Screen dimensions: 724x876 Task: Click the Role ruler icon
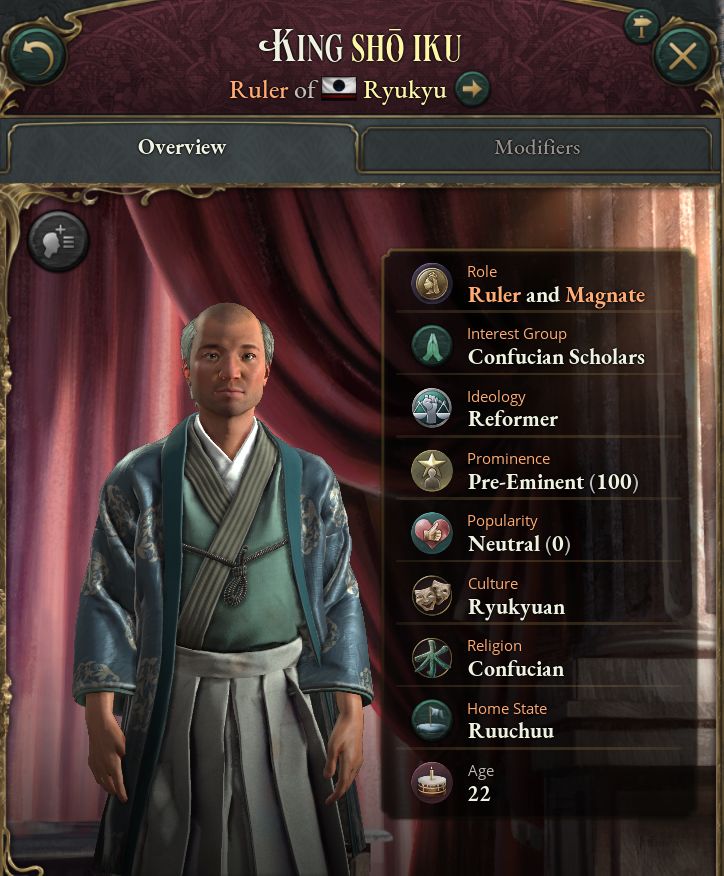coord(431,283)
